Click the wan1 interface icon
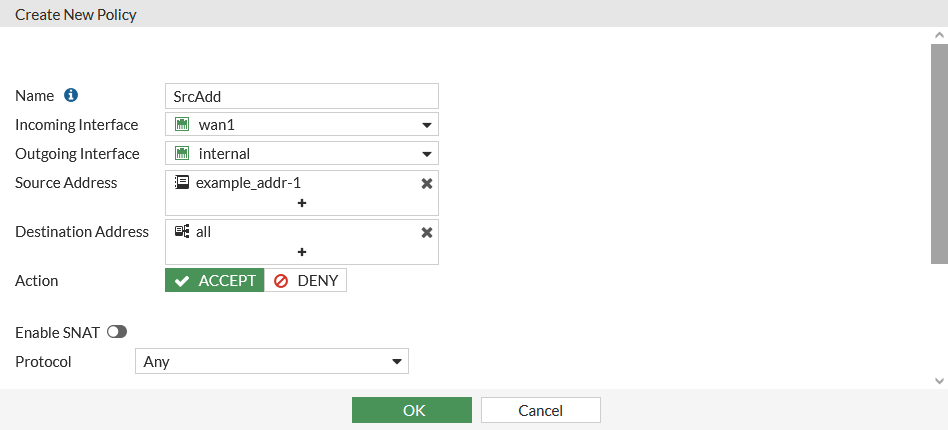This screenshot has width=948, height=430. pyautogui.click(x=182, y=125)
